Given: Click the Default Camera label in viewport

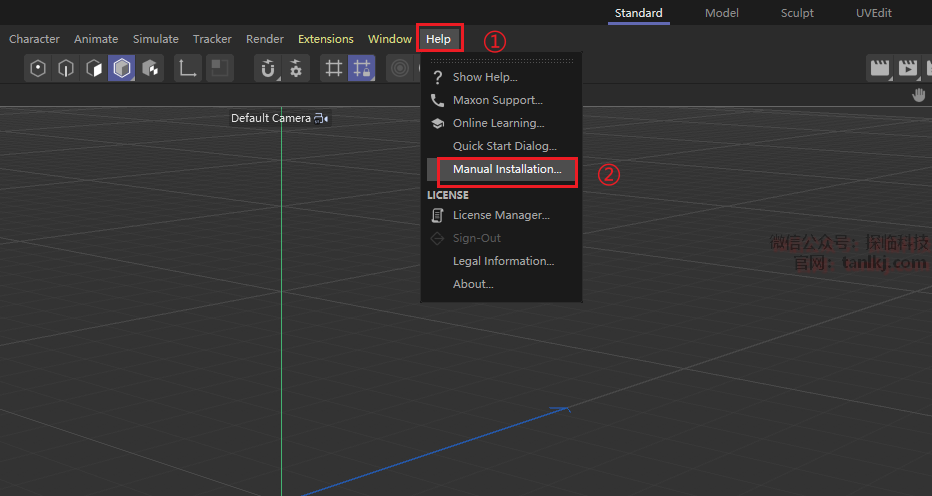Looking at the screenshot, I should pyautogui.click(x=271, y=118).
